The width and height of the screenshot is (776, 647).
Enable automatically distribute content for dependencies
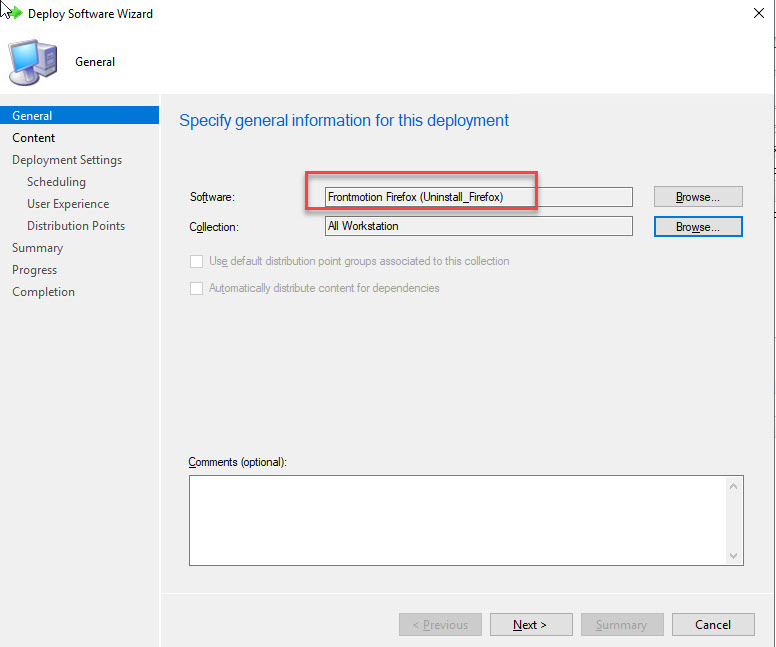[196, 288]
